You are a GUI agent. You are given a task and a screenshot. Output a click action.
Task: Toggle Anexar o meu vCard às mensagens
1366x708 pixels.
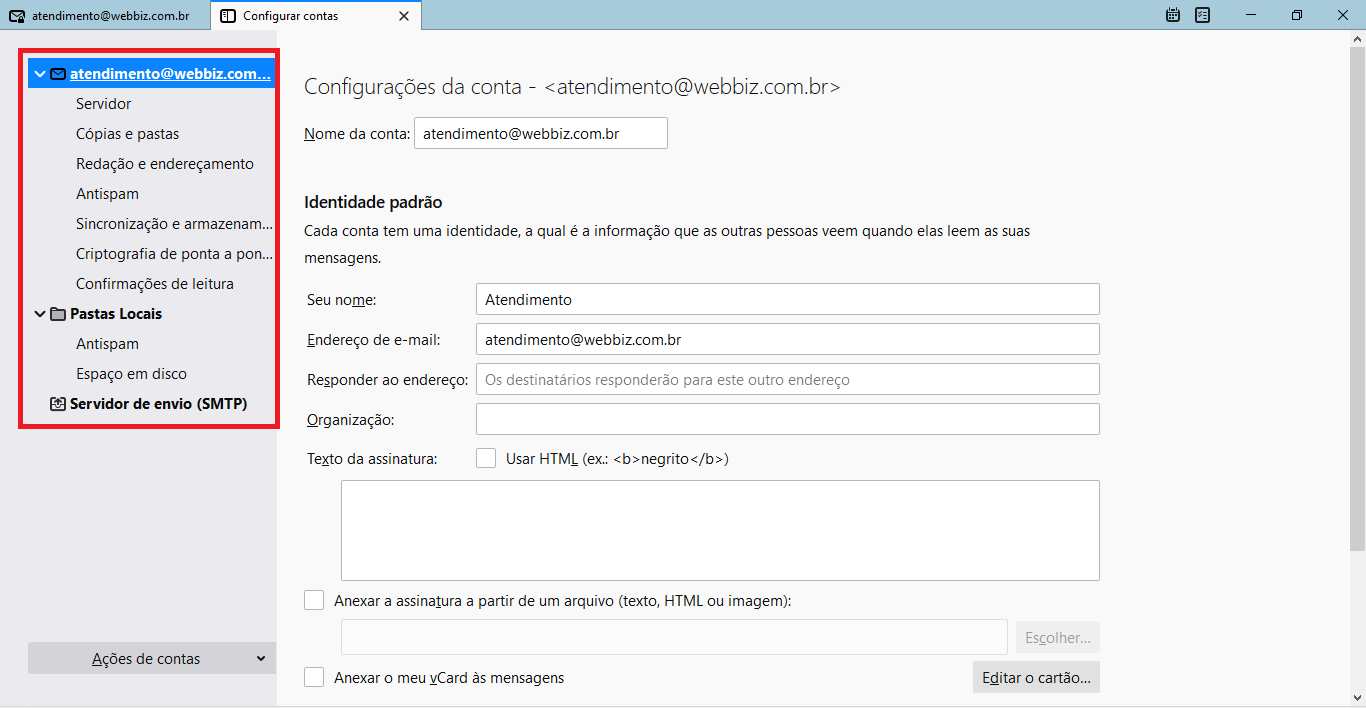[x=314, y=677]
